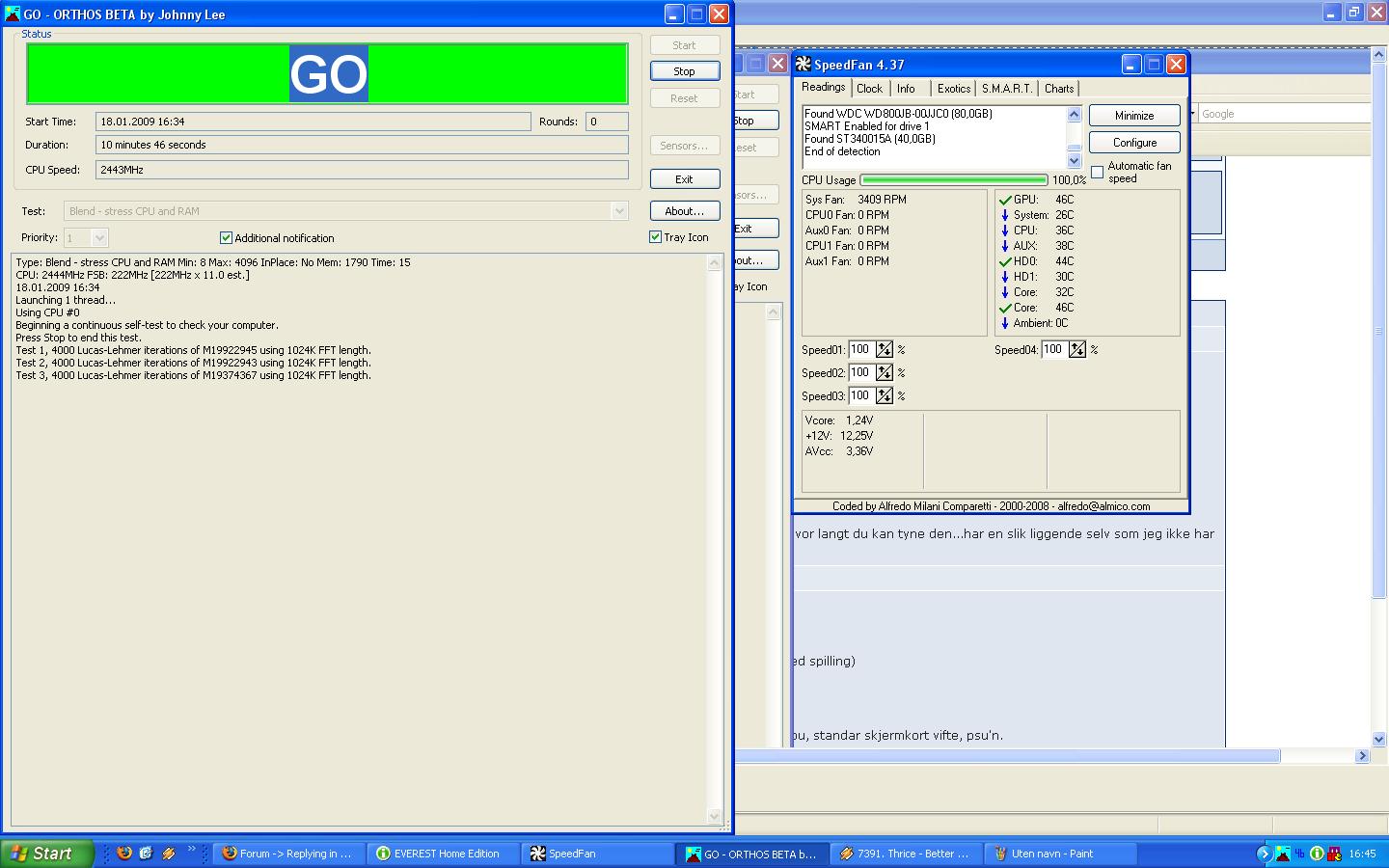The width and height of the screenshot is (1389, 868).
Task: Open the About... dialog in ORTHOS
Action: [684, 211]
